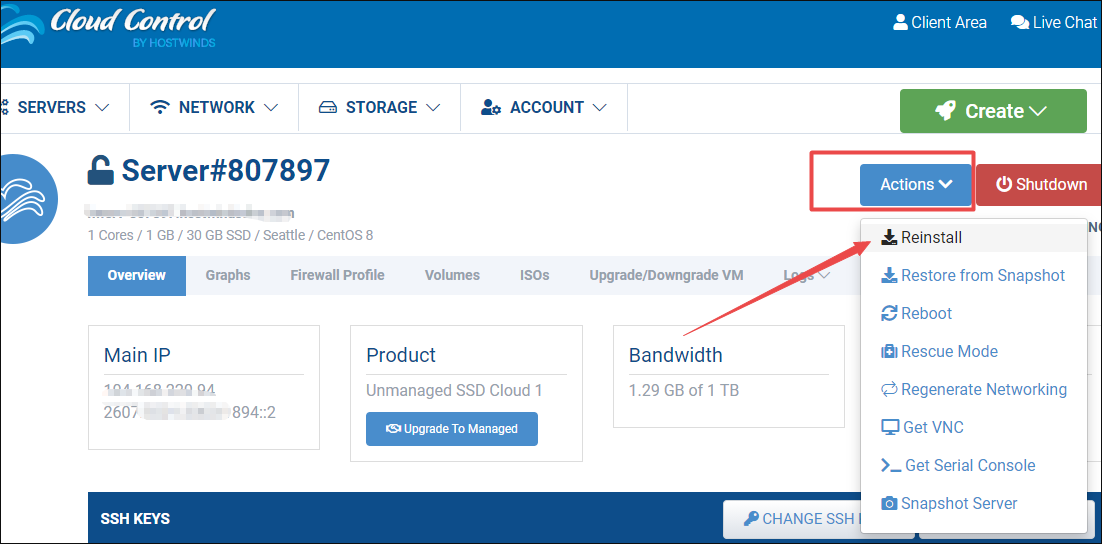Click the Rescue Mode medkit icon
The width and height of the screenshot is (1102, 544).
889,351
